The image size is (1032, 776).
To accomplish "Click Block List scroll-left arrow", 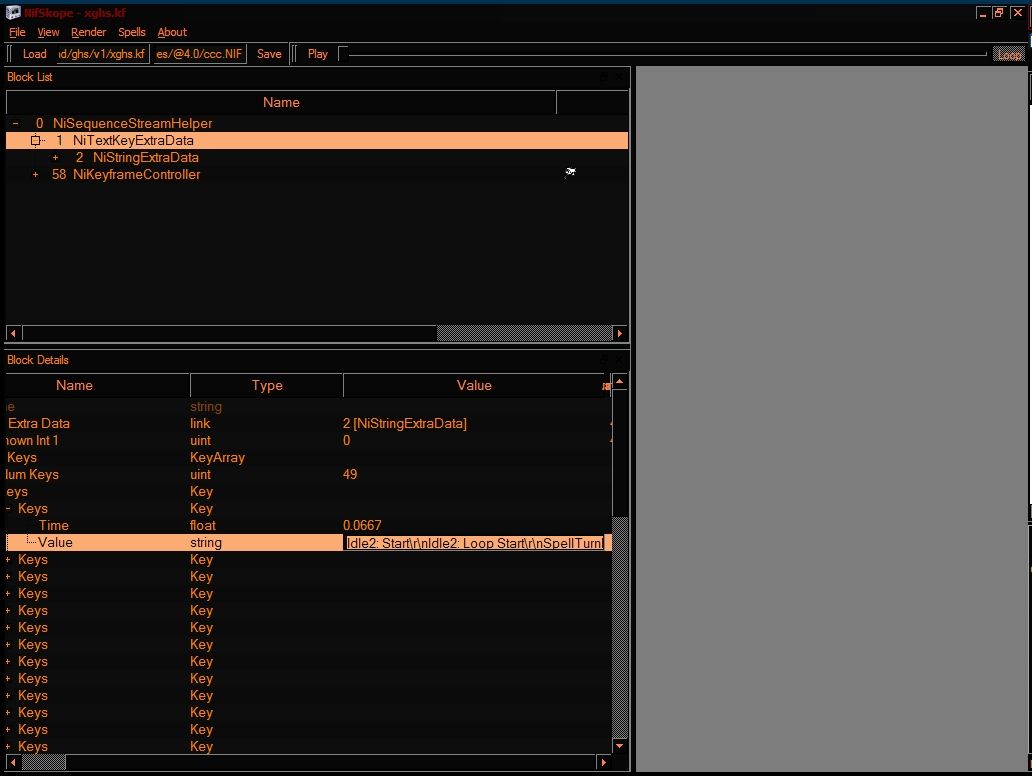I will tap(14, 333).
